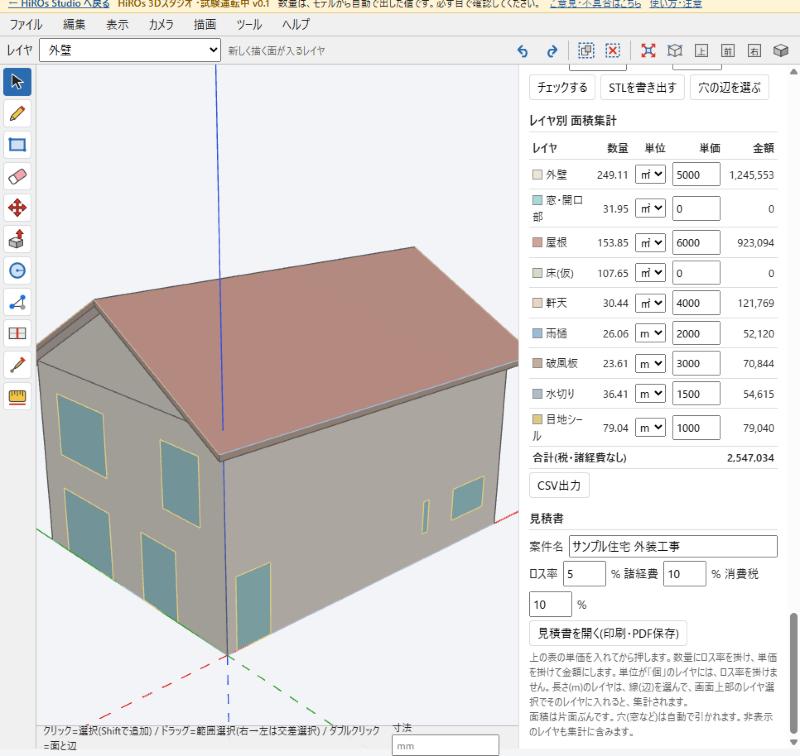Open unit dropdown for 目地シール row
Image resolution: width=800 pixels, height=756 pixels.
(x=650, y=427)
